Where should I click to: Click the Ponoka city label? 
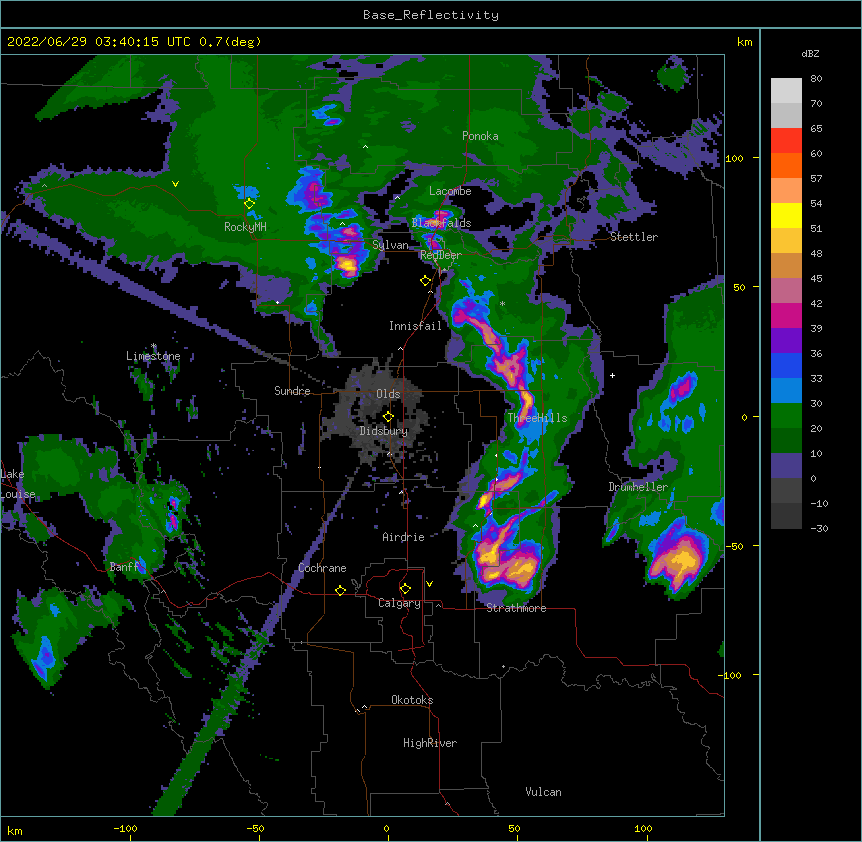pos(480,136)
